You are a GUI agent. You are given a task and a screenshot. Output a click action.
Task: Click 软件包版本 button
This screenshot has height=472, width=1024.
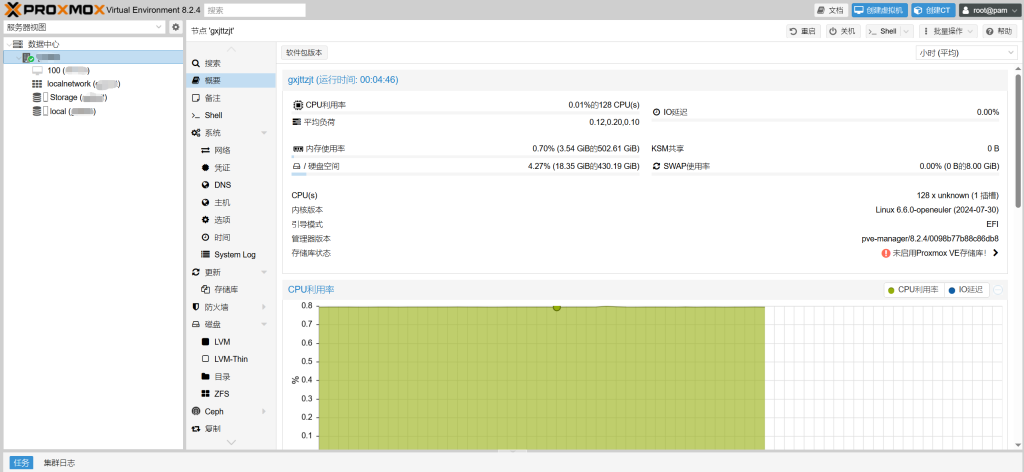click(x=304, y=53)
